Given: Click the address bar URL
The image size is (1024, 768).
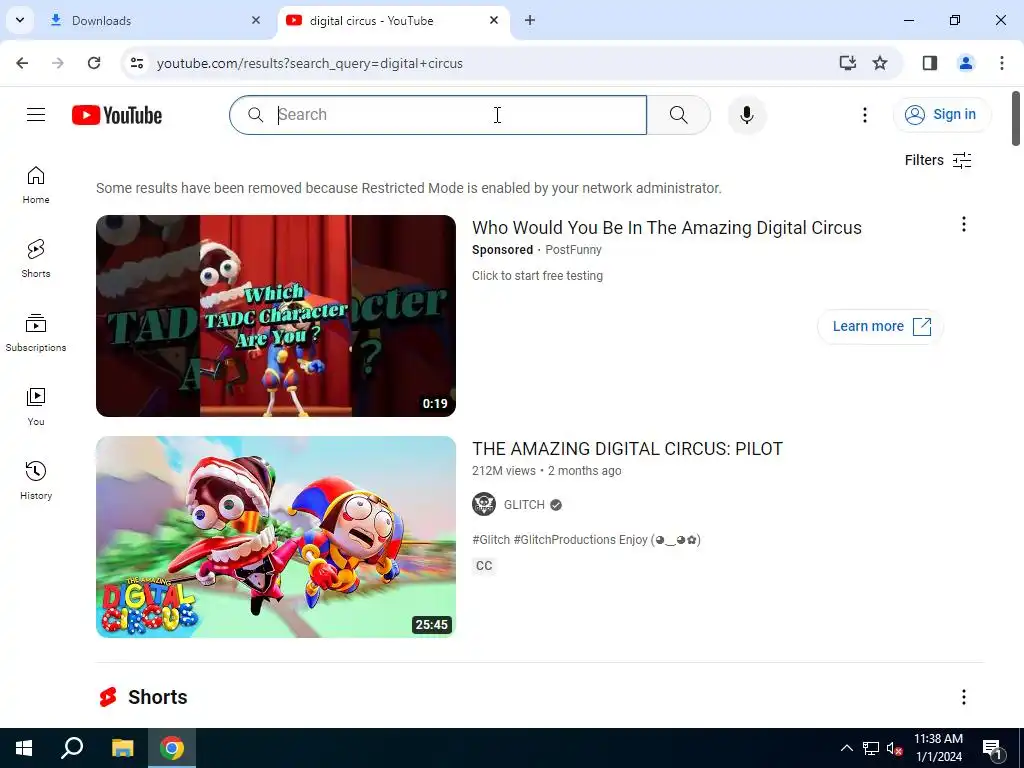Looking at the screenshot, I should [x=310, y=63].
